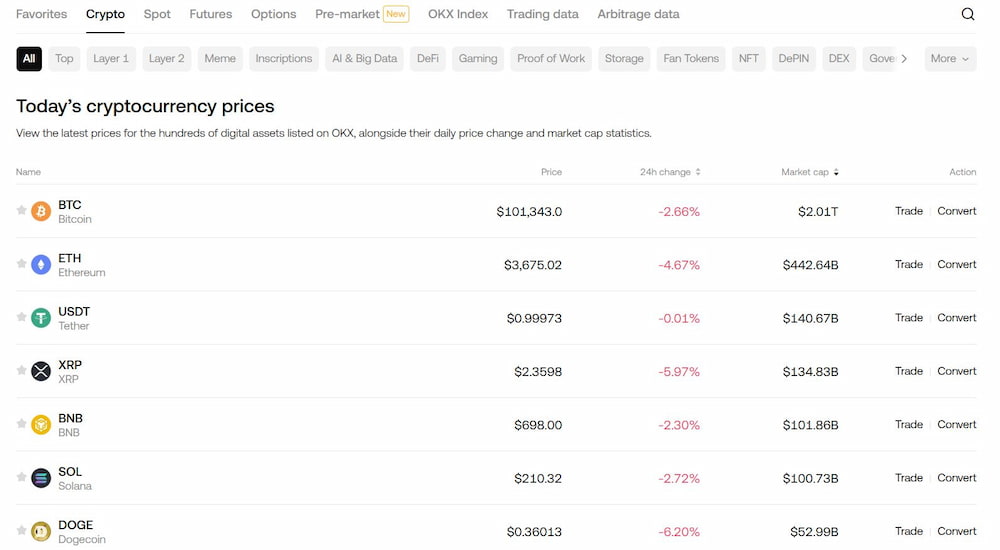The width and height of the screenshot is (1000, 550).
Task: Open the search magnifier icon
Action: pos(967,14)
